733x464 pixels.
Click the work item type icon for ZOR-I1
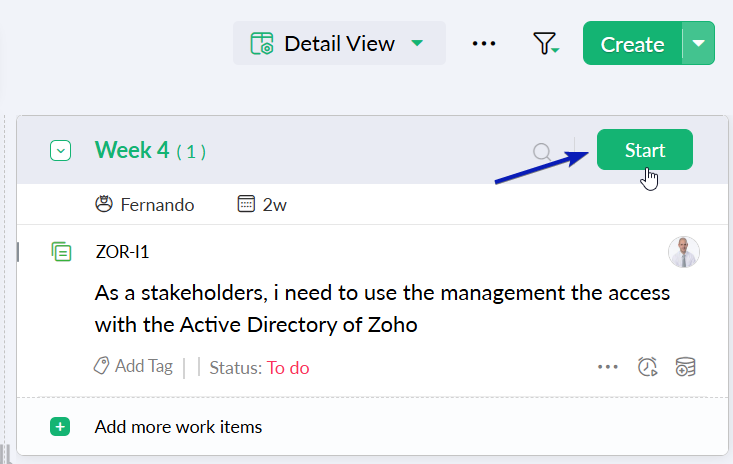pos(61,252)
